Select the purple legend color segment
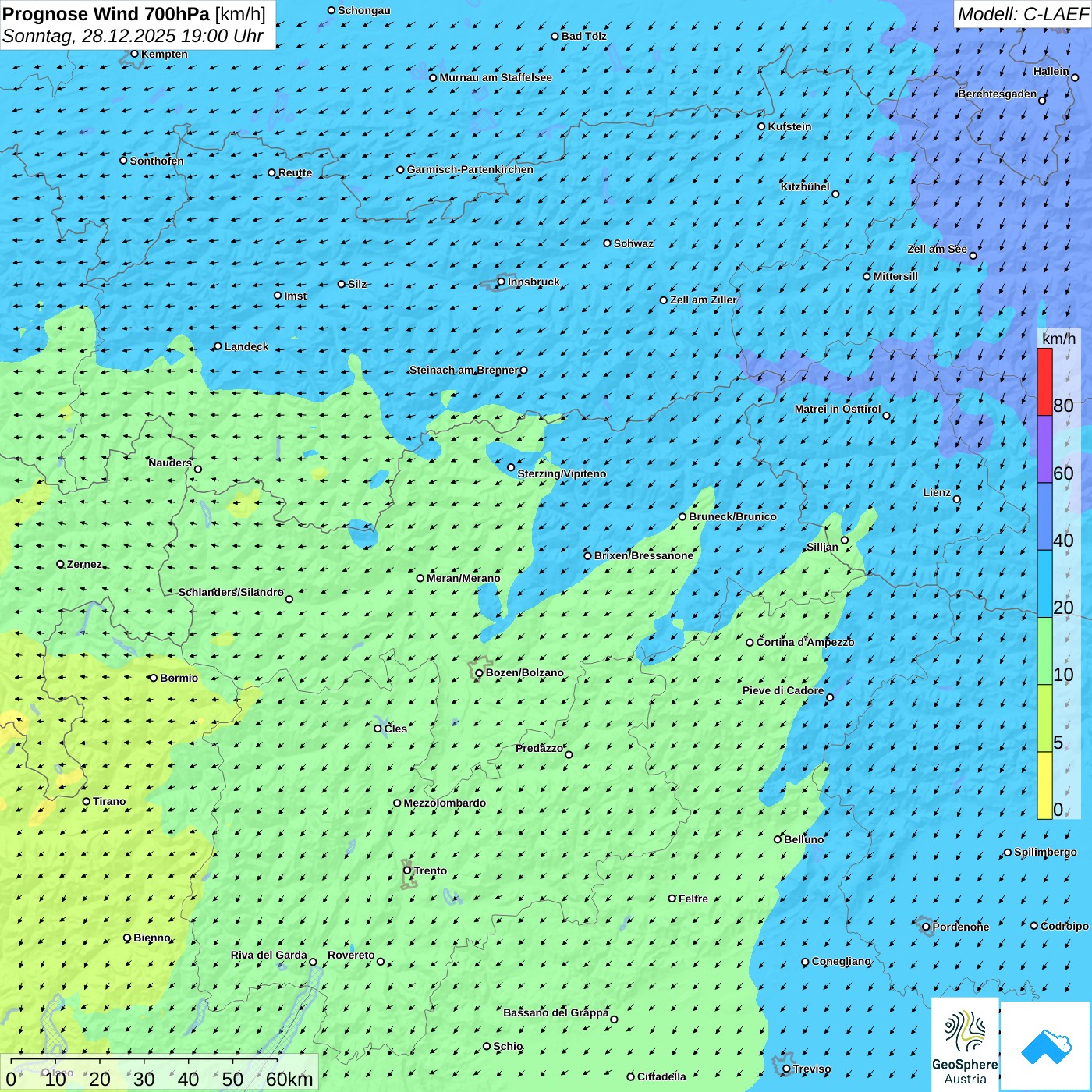The height and width of the screenshot is (1092, 1092). point(1044,449)
